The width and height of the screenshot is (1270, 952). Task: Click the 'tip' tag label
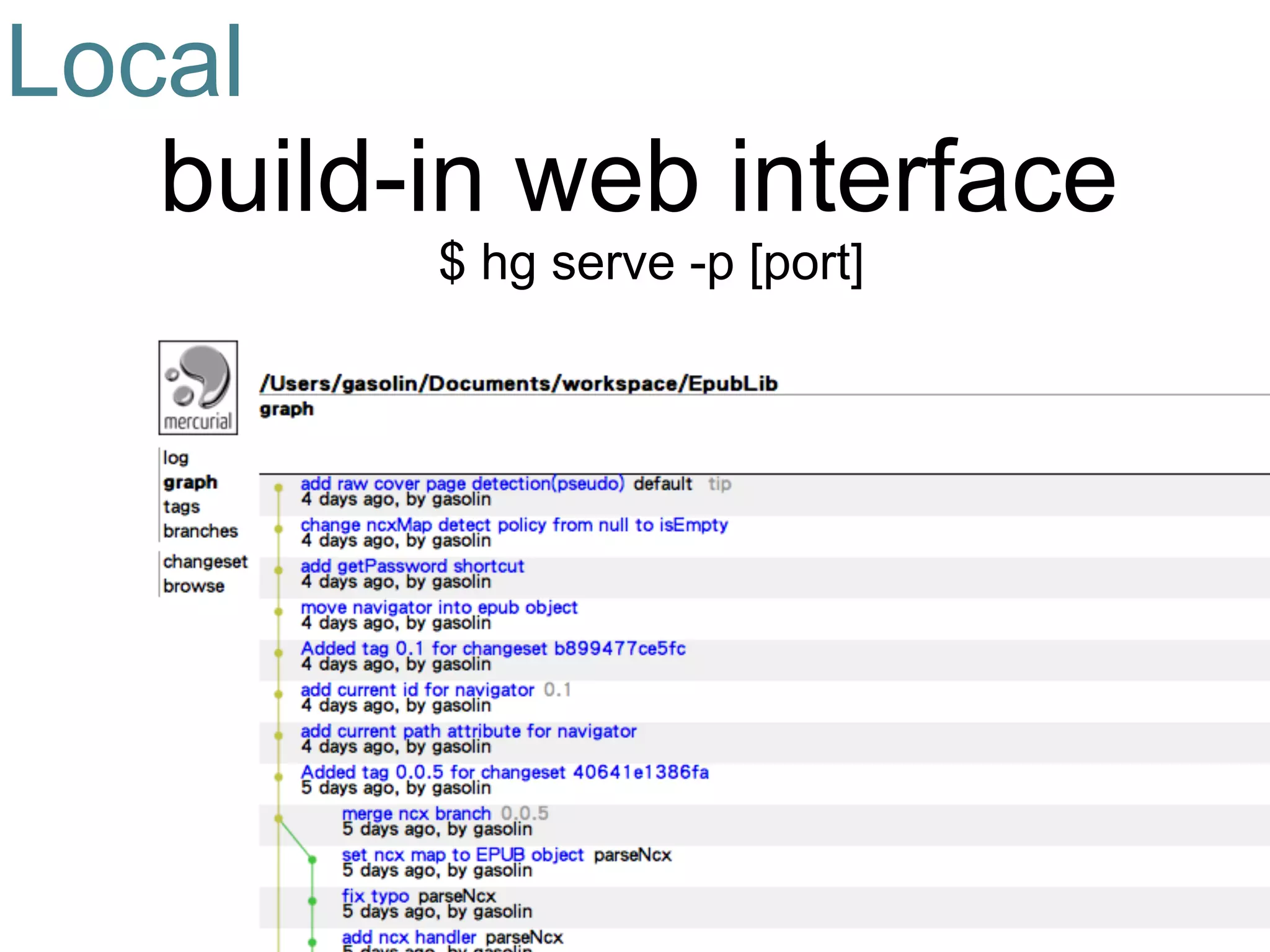[x=720, y=483]
